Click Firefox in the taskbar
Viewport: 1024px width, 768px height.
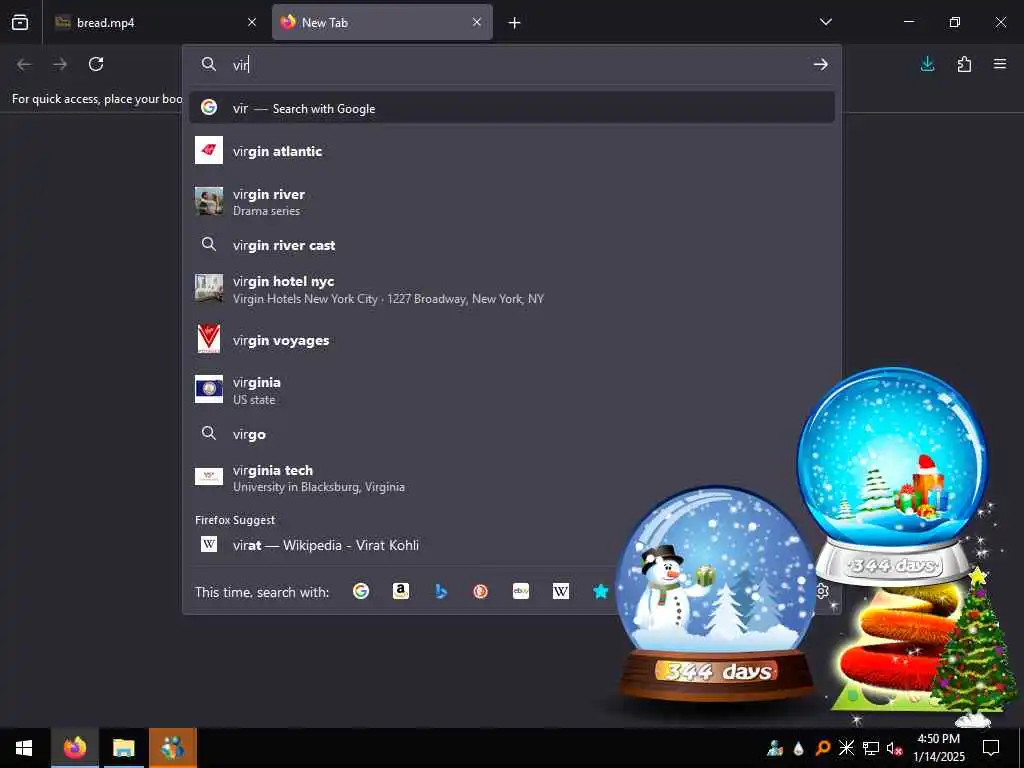[x=74, y=748]
